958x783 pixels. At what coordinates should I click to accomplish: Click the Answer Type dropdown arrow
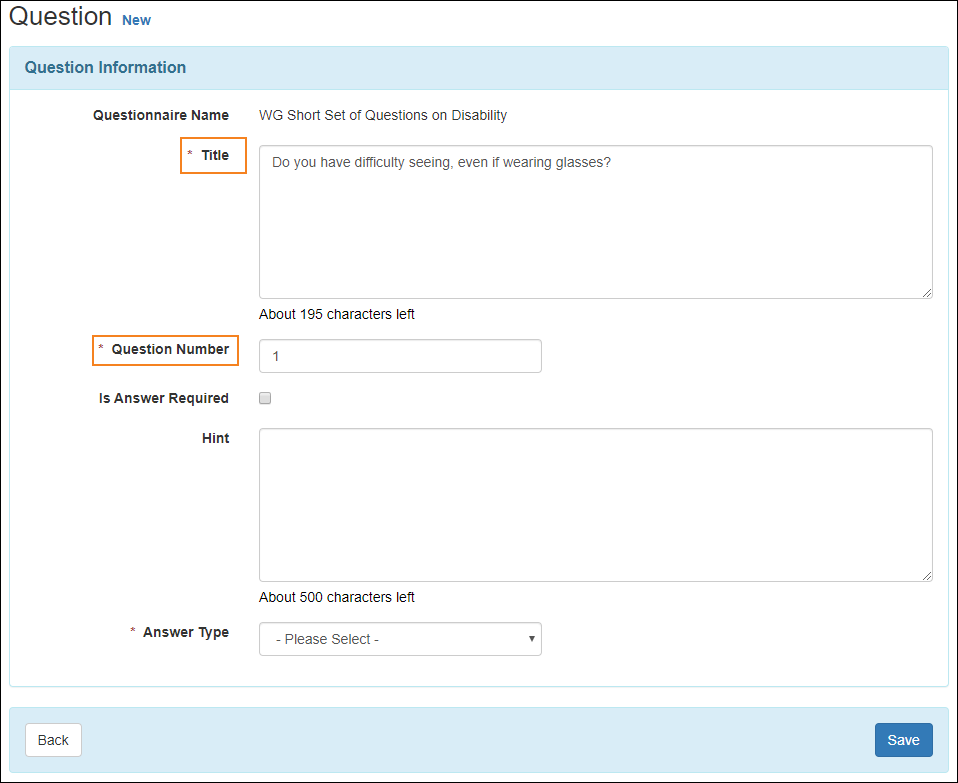click(x=532, y=639)
